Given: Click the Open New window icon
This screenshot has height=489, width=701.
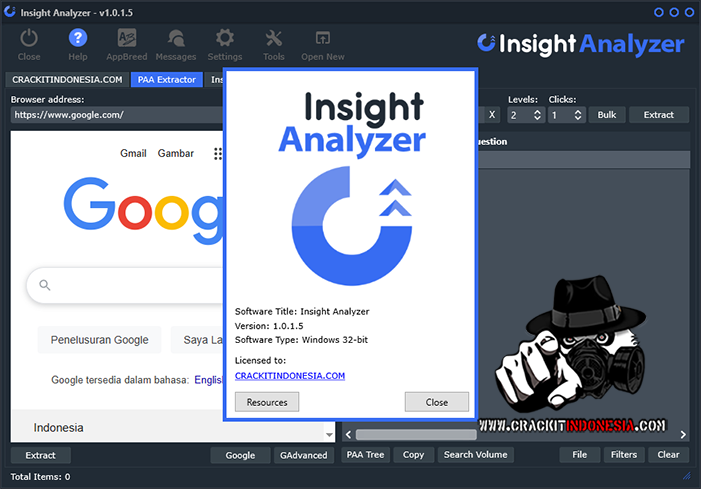Looking at the screenshot, I should point(322,39).
